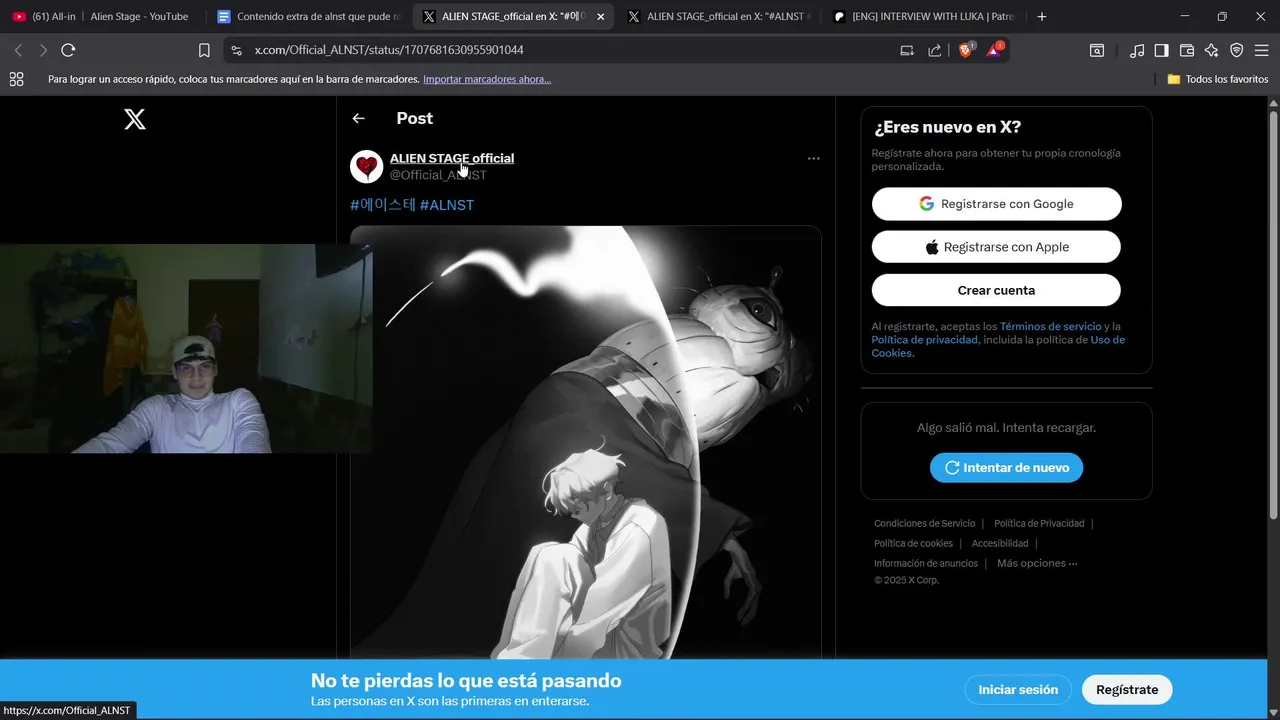This screenshot has height=720, width=1280.
Task: Click the browser forward navigation arrow
Action: 43,50
